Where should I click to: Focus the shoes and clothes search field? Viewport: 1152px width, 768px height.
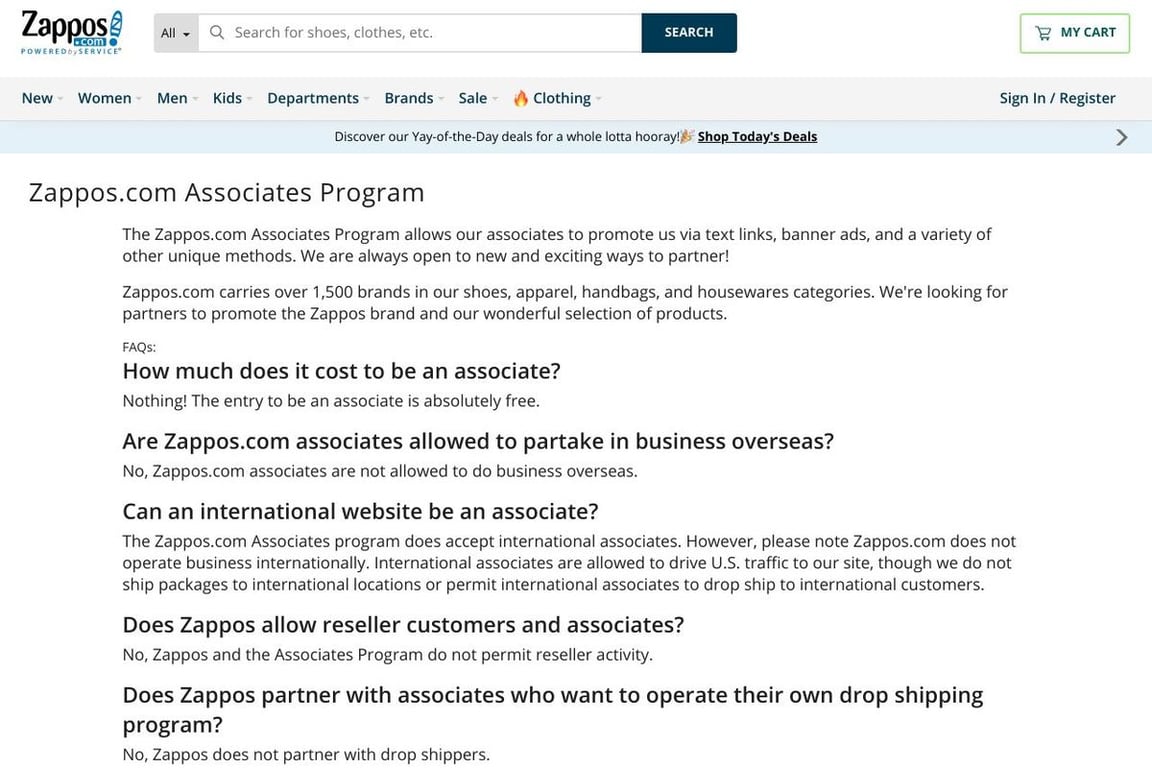point(432,32)
